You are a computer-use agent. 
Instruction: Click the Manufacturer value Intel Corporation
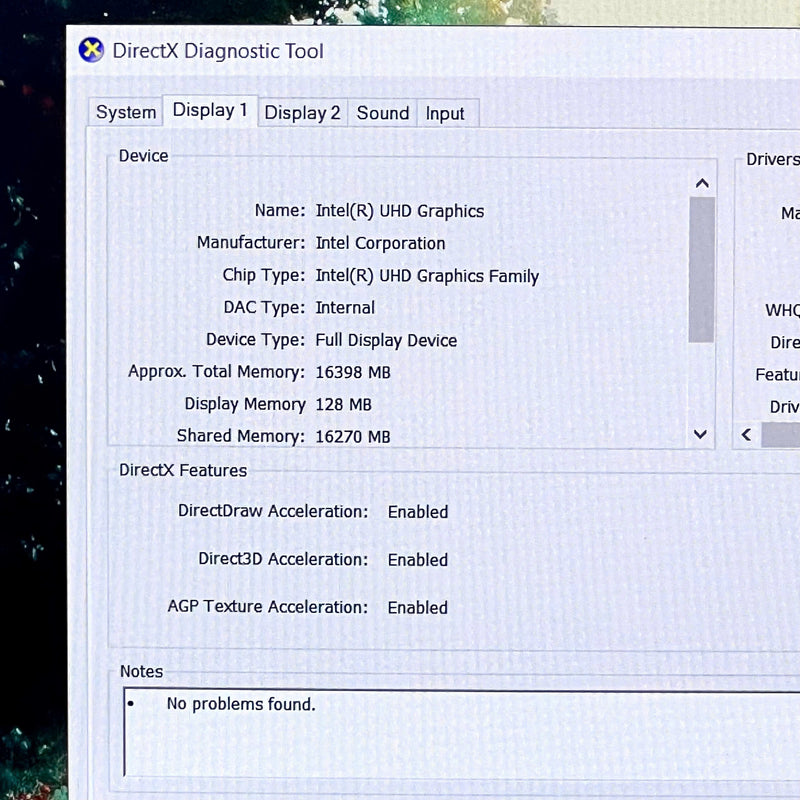point(380,243)
